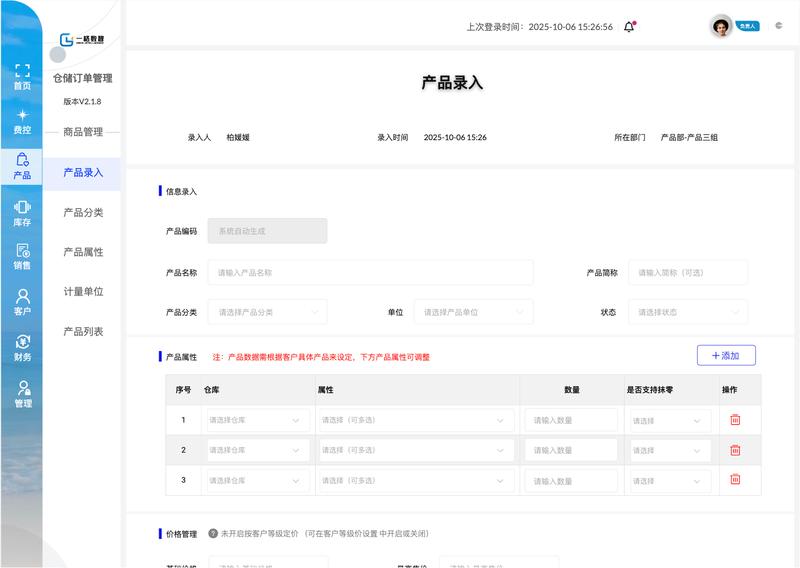Go to 产品属性 menu item
Screen dimensions: 800x568
[x=83, y=252]
